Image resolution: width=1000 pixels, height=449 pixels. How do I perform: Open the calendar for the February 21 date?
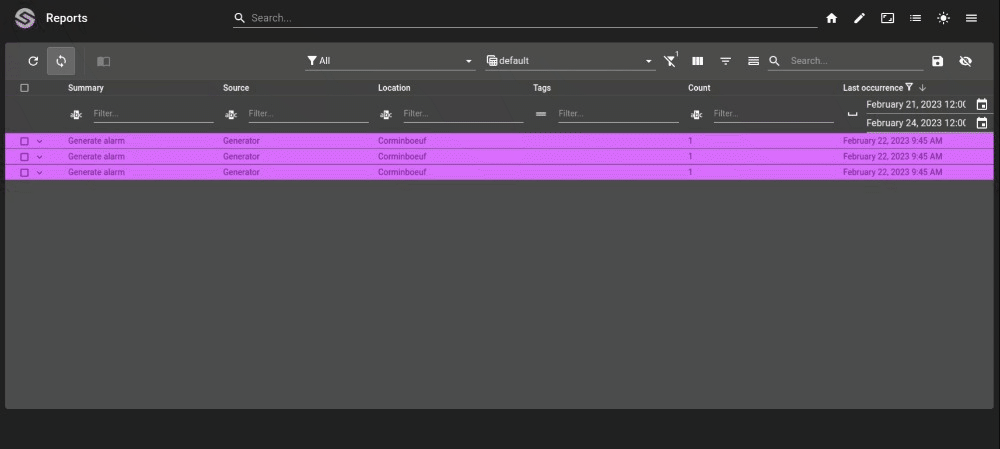tap(982, 105)
